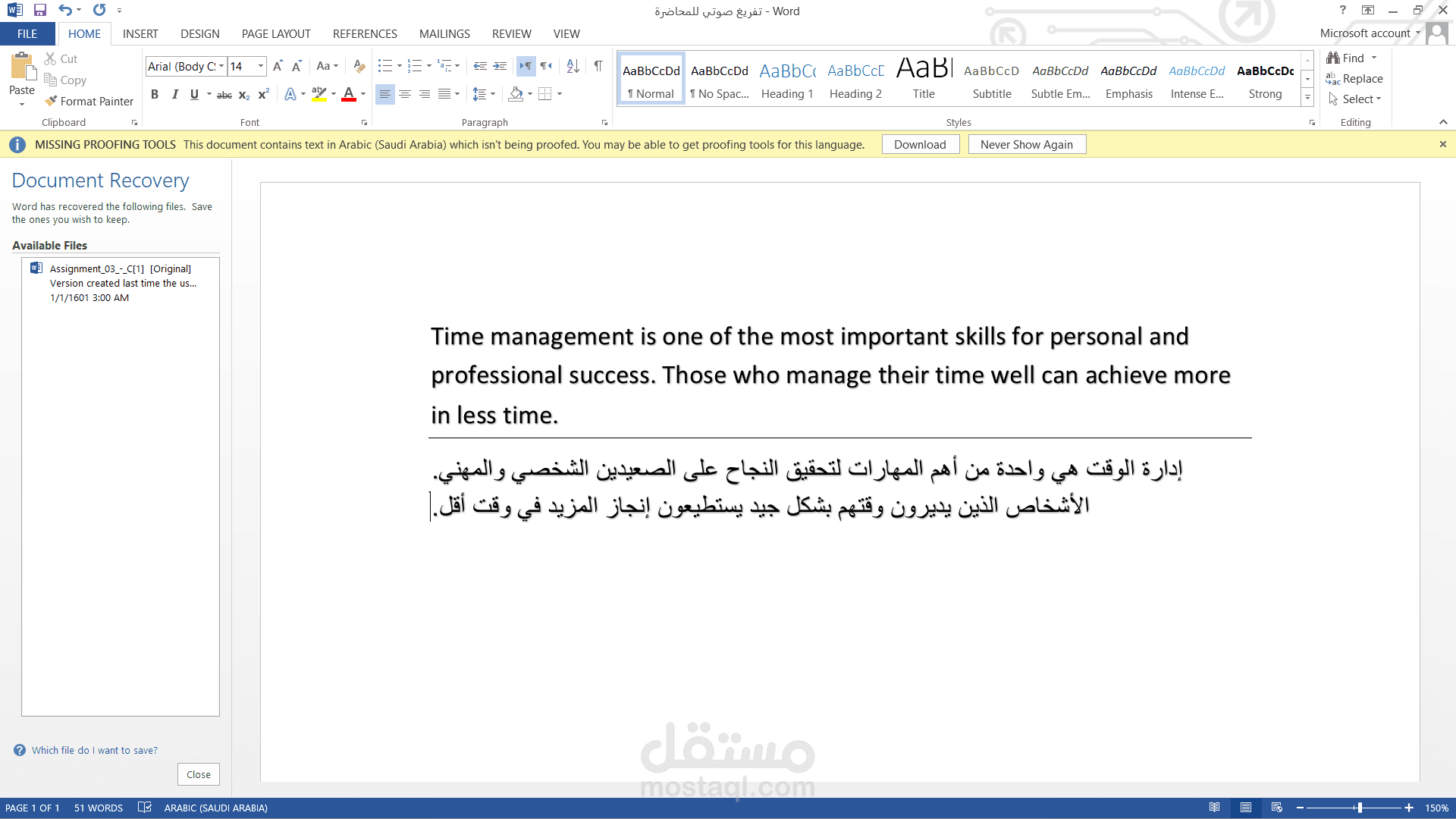The width and height of the screenshot is (1456, 819).
Task: Close the Document Recovery pane
Action: [x=199, y=774]
